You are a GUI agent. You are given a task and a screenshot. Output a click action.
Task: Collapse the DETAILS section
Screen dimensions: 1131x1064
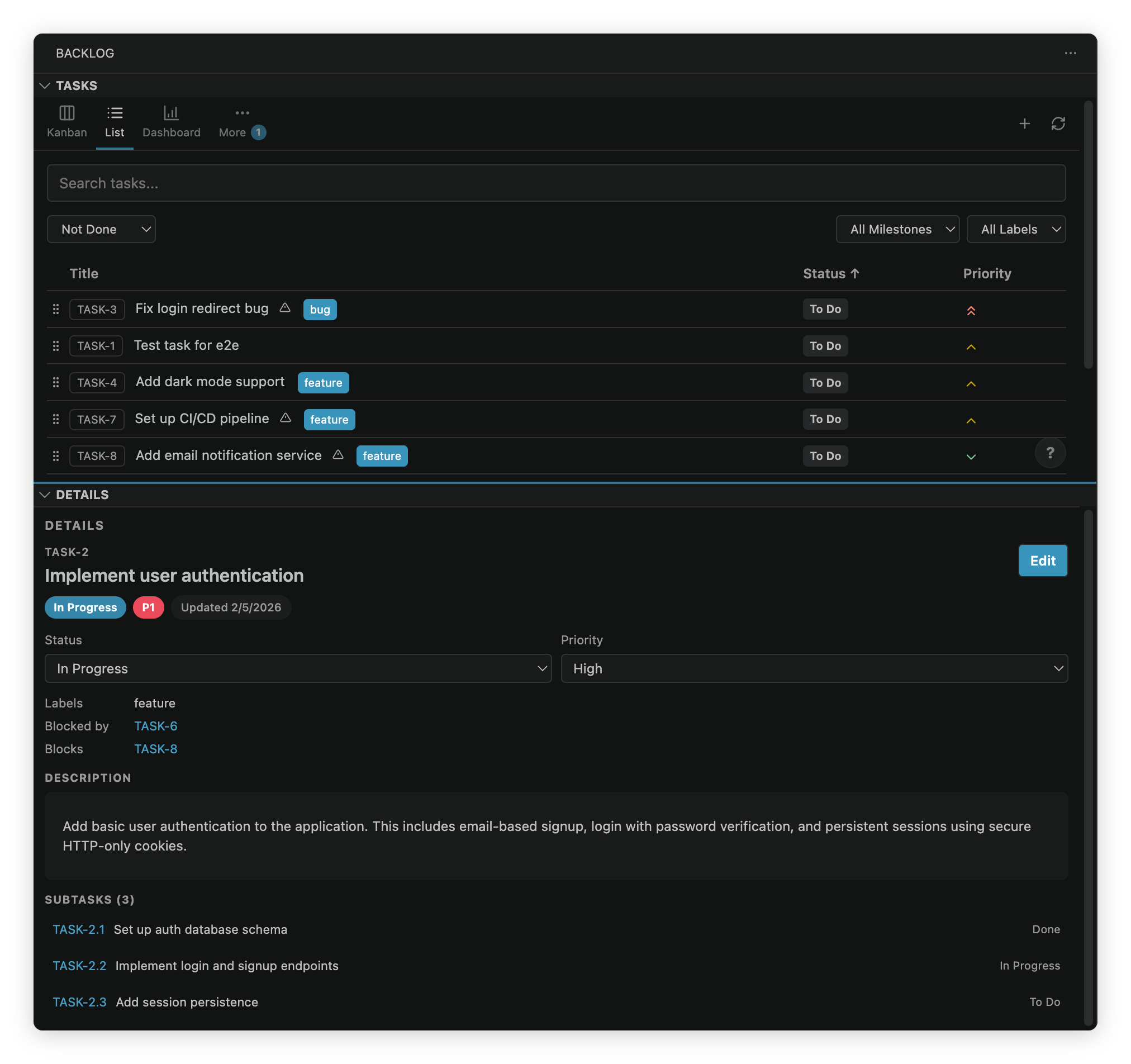click(x=45, y=495)
